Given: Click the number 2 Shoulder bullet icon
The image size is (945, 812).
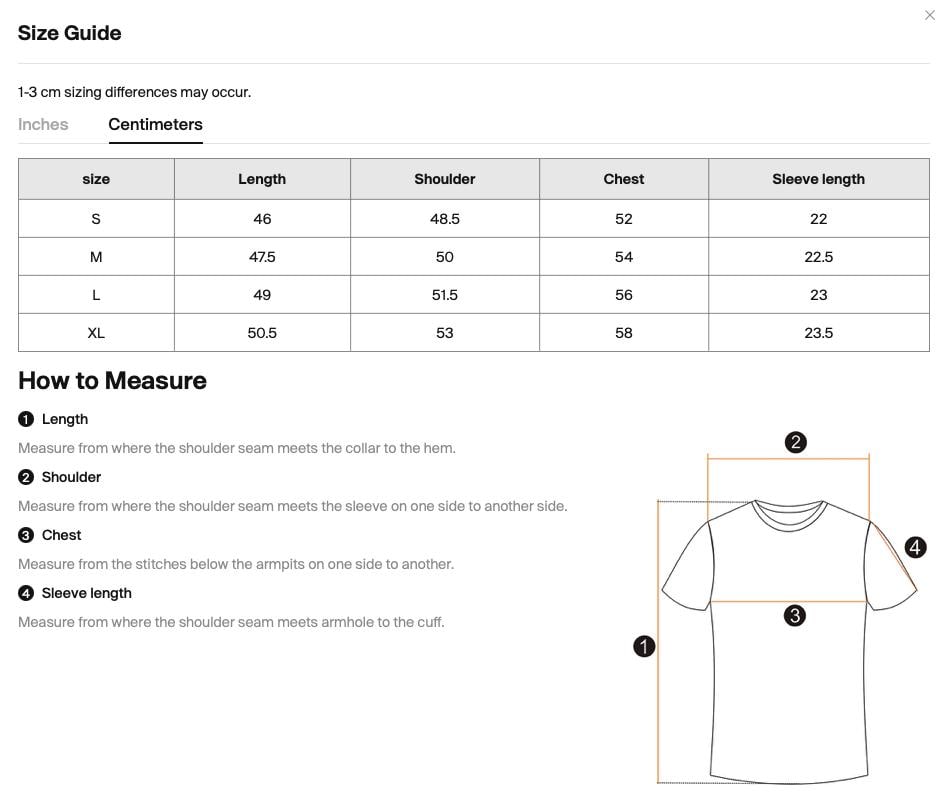Looking at the screenshot, I should tap(26, 477).
